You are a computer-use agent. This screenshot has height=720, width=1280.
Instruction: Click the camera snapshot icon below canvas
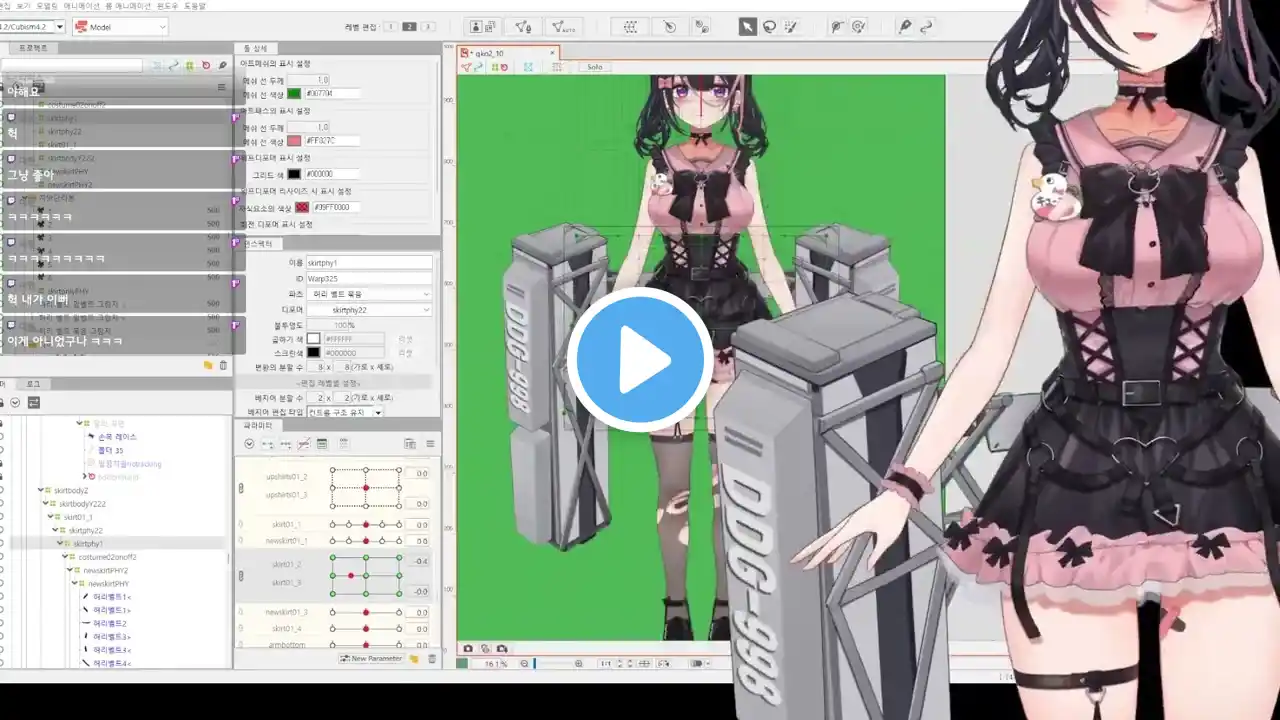468,648
